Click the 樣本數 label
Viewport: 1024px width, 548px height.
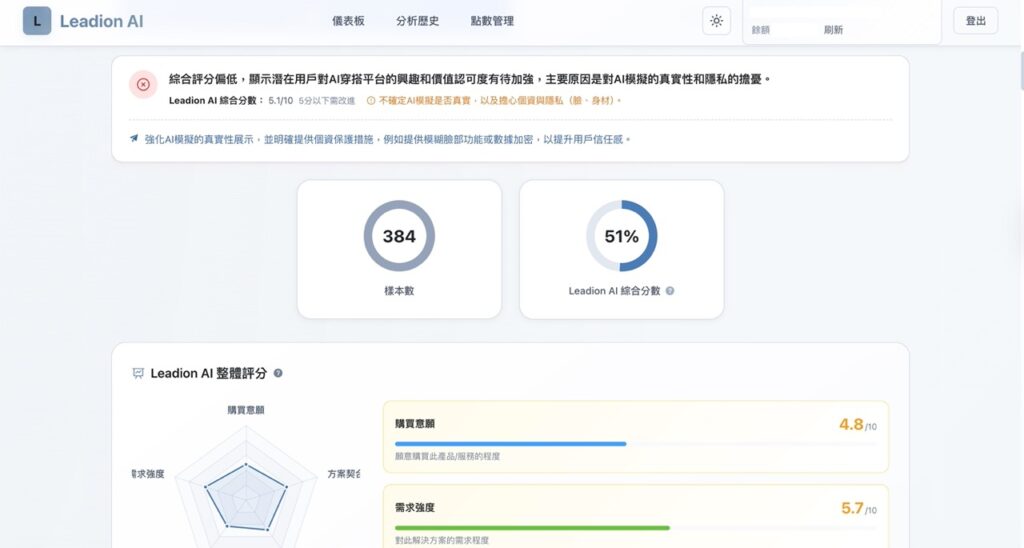[x=399, y=291]
